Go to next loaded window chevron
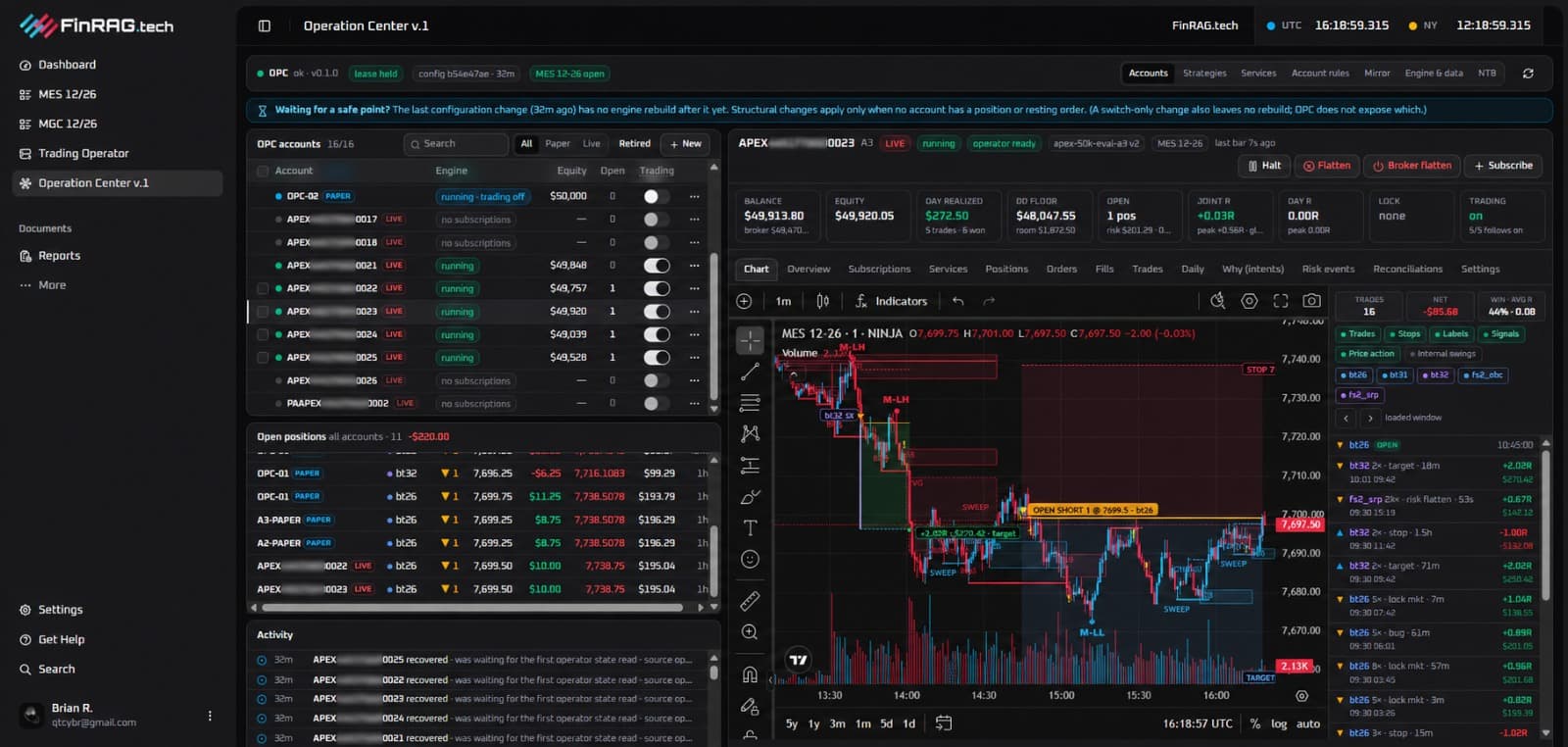Viewport: 1568px width, 747px height. [1369, 418]
